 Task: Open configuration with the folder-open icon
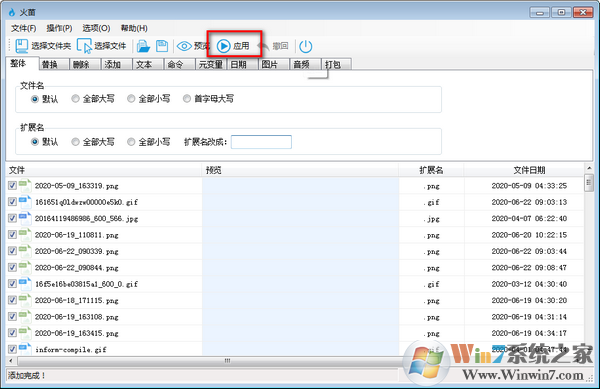point(143,46)
